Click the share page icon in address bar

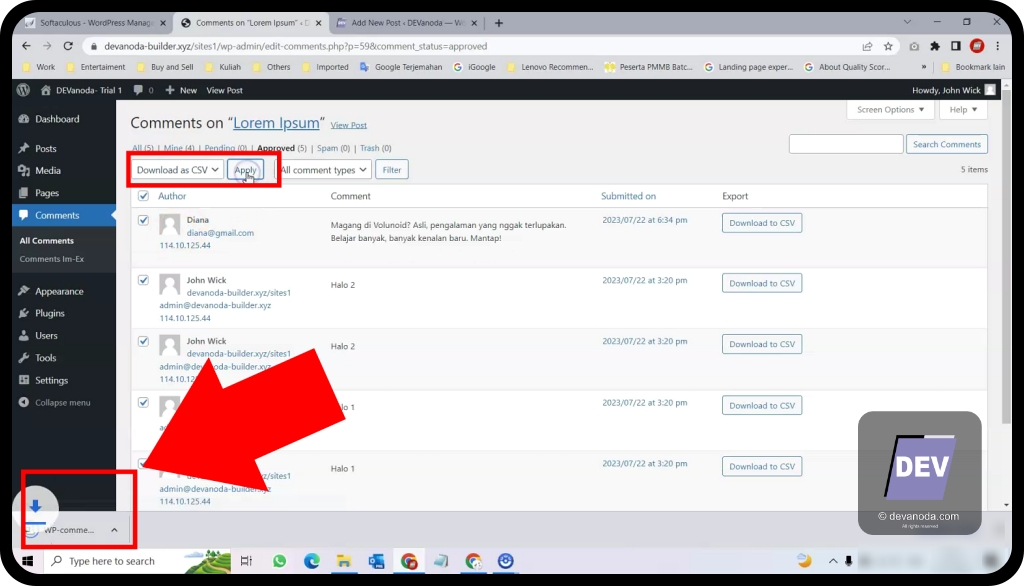pyautogui.click(x=867, y=46)
